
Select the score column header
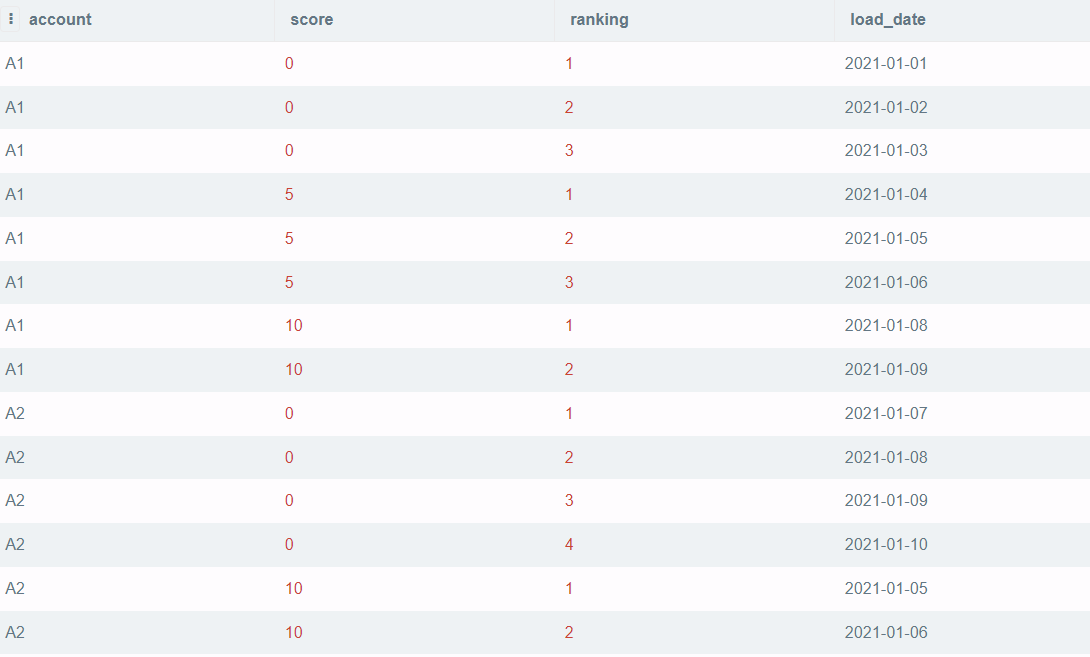click(311, 19)
